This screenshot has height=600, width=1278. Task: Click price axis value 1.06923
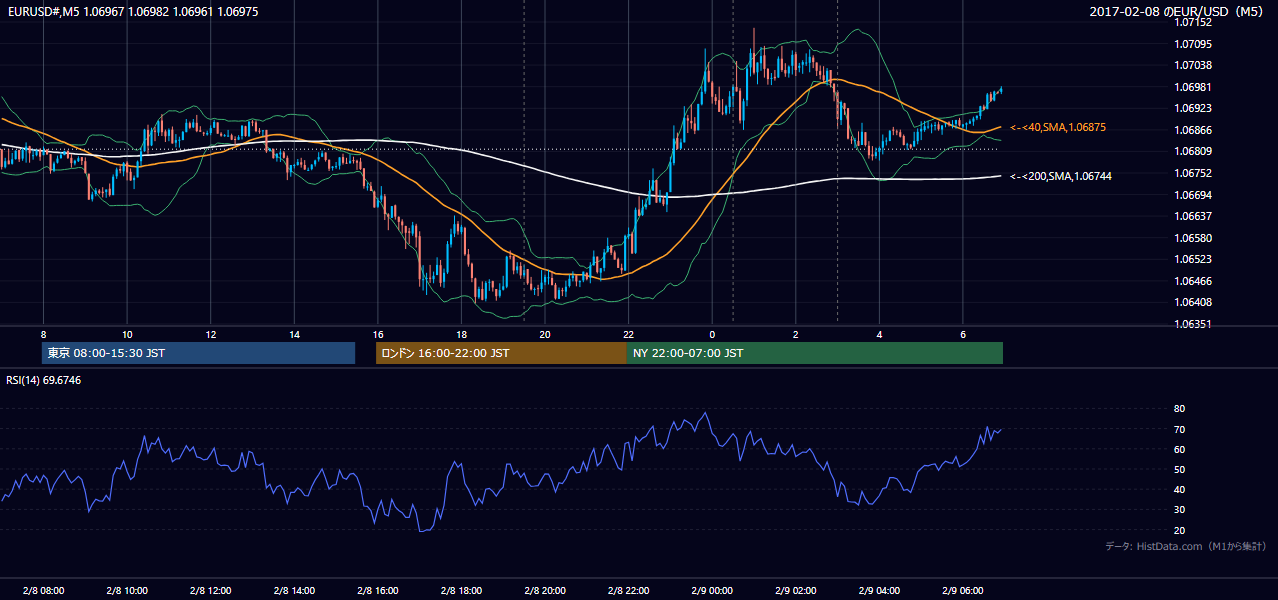pos(1194,108)
